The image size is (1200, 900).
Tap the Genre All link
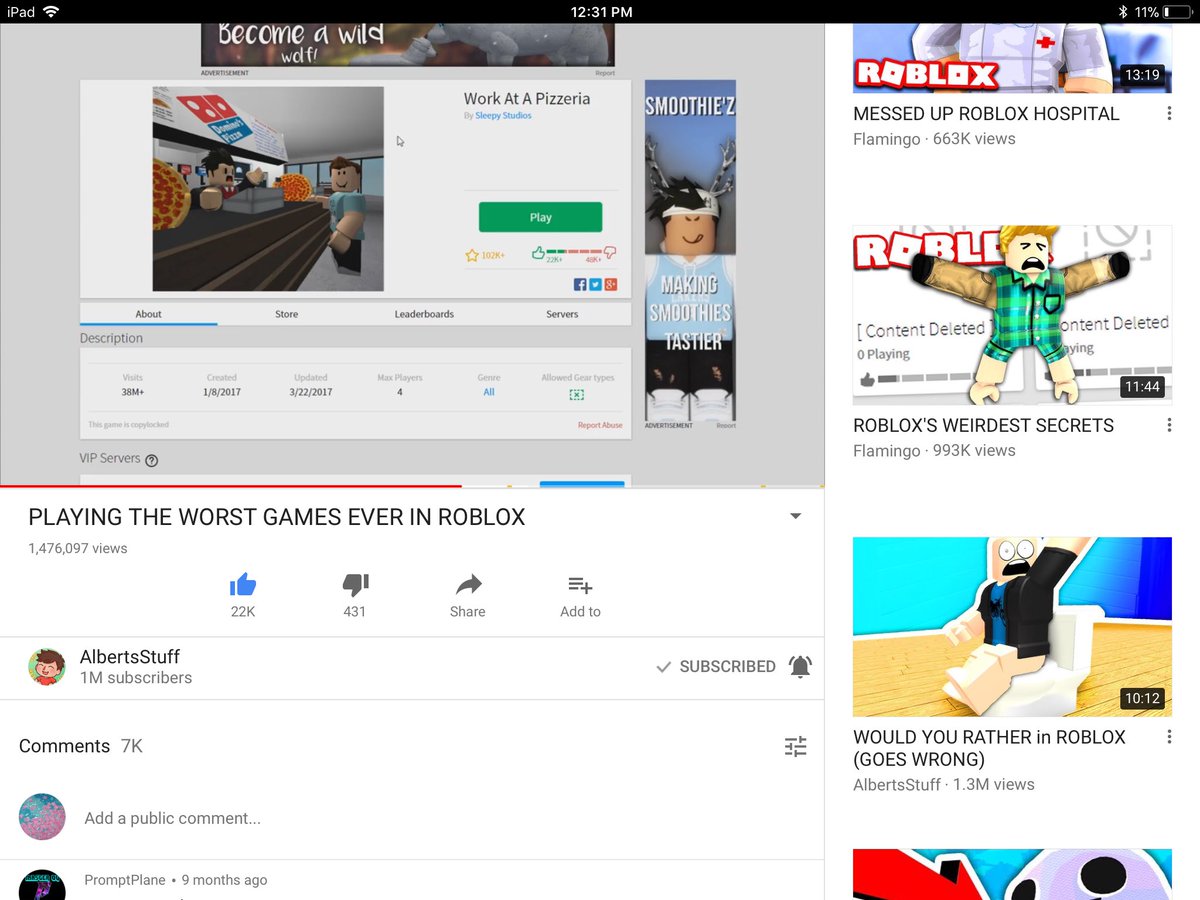coord(489,392)
